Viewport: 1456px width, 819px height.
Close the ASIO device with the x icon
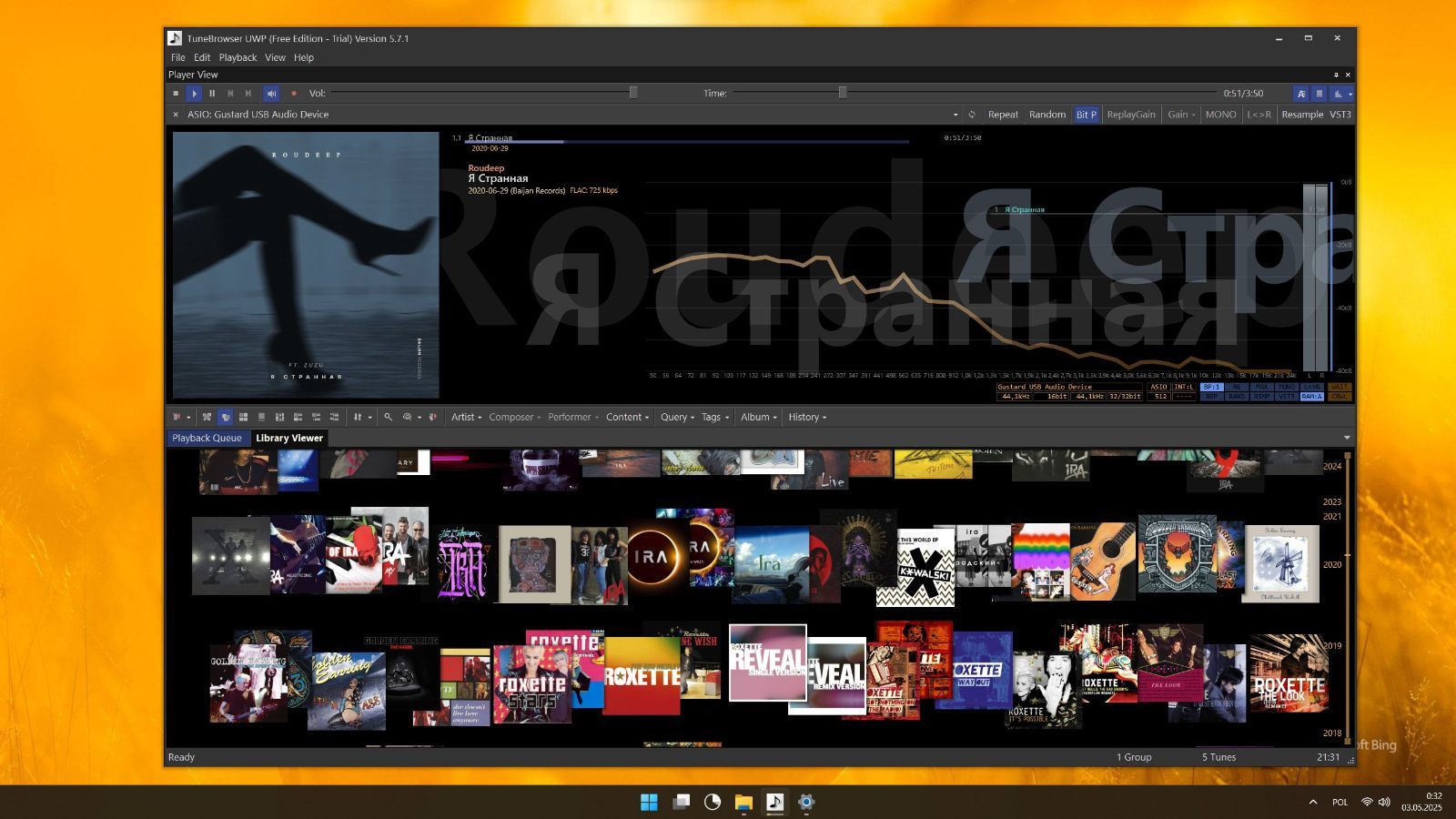pyautogui.click(x=176, y=115)
